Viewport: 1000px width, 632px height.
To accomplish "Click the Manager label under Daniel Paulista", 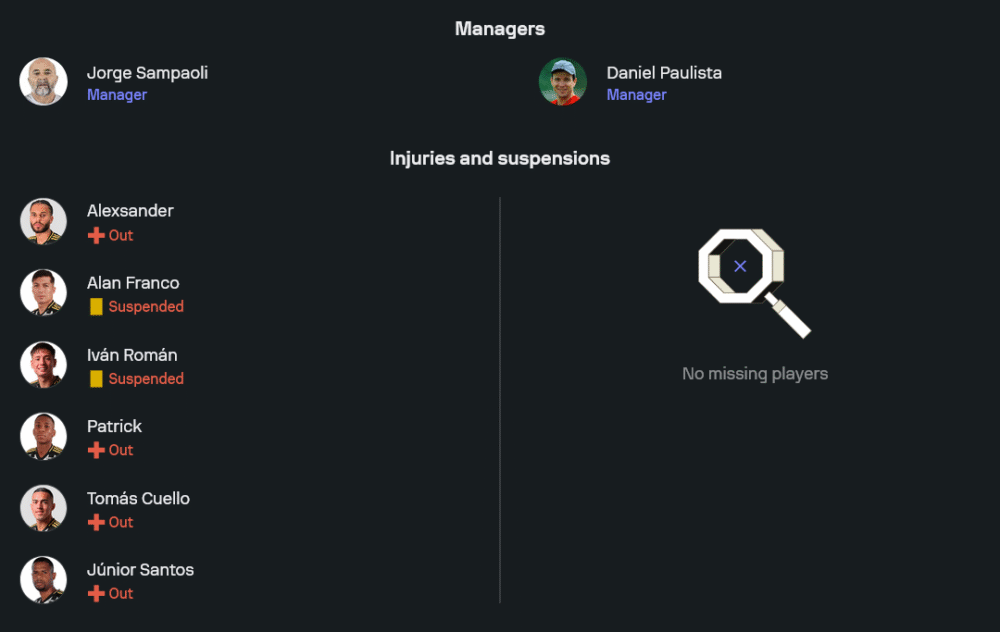I will click(636, 95).
